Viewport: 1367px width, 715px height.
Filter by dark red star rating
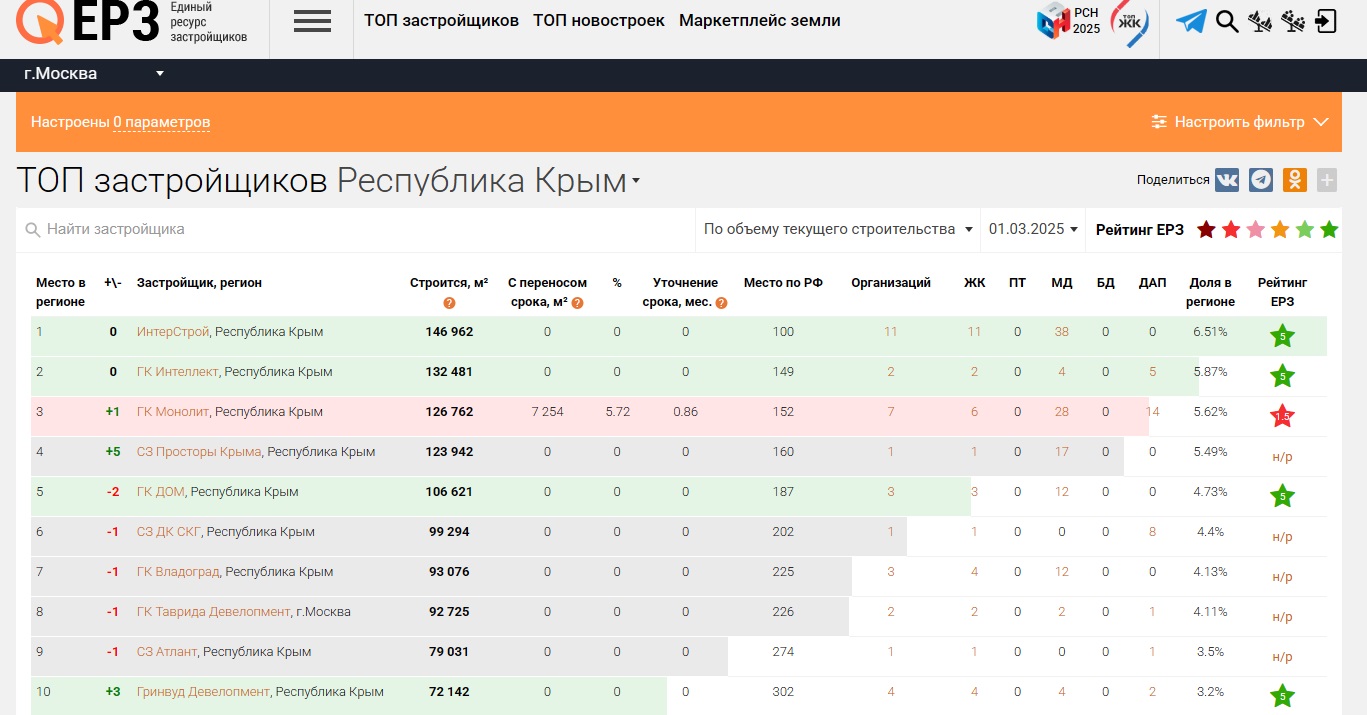pyautogui.click(x=1206, y=230)
